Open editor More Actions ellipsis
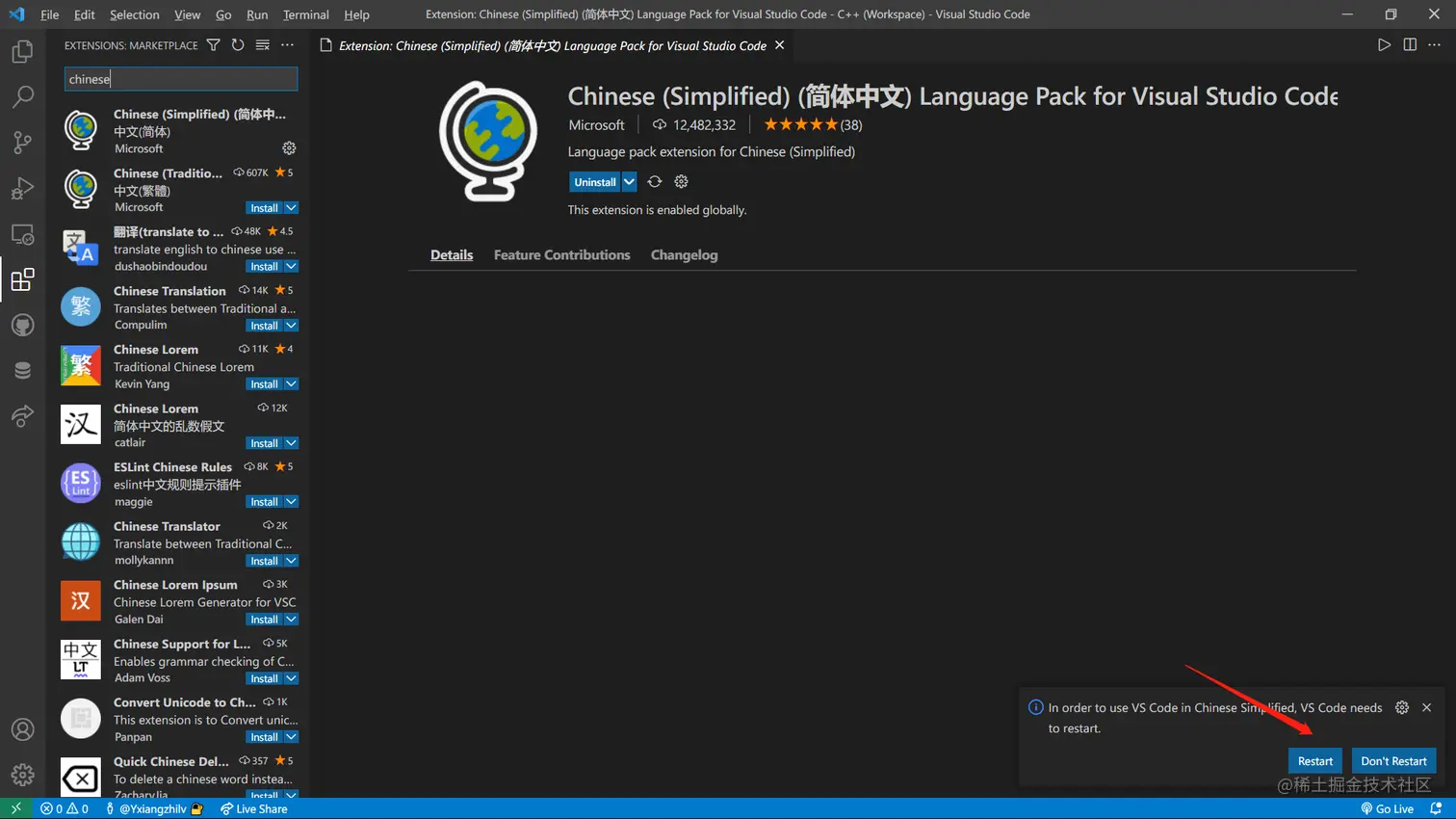1456x819 pixels. [1435, 45]
